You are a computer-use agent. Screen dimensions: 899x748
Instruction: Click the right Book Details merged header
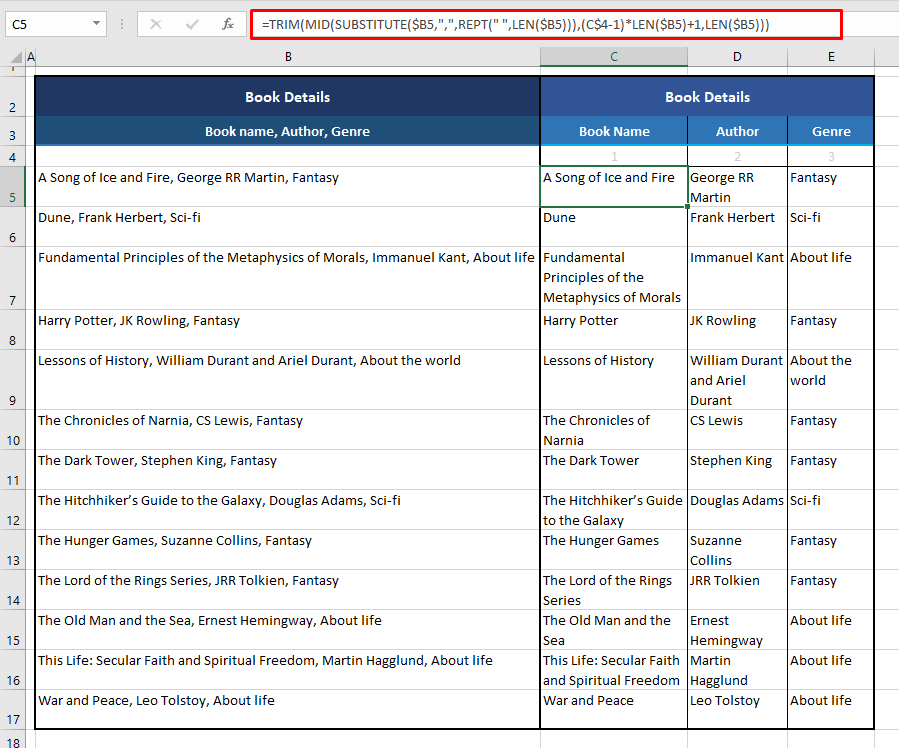706,96
